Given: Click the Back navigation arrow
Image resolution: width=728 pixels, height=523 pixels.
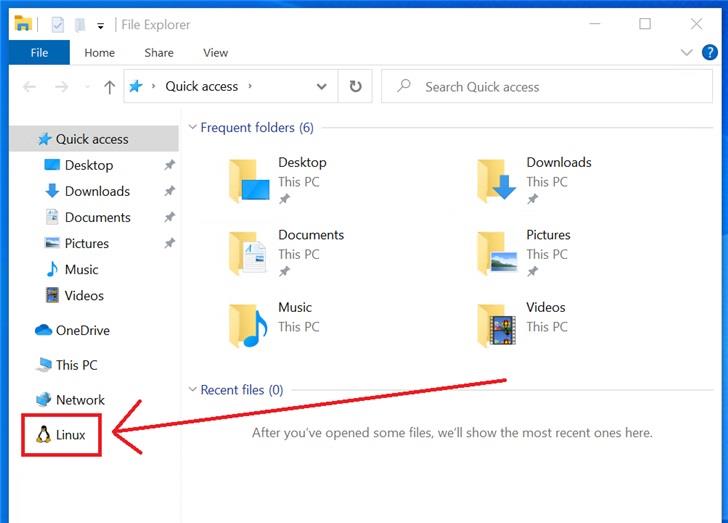Looking at the screenshot, I should coord(29,87).
